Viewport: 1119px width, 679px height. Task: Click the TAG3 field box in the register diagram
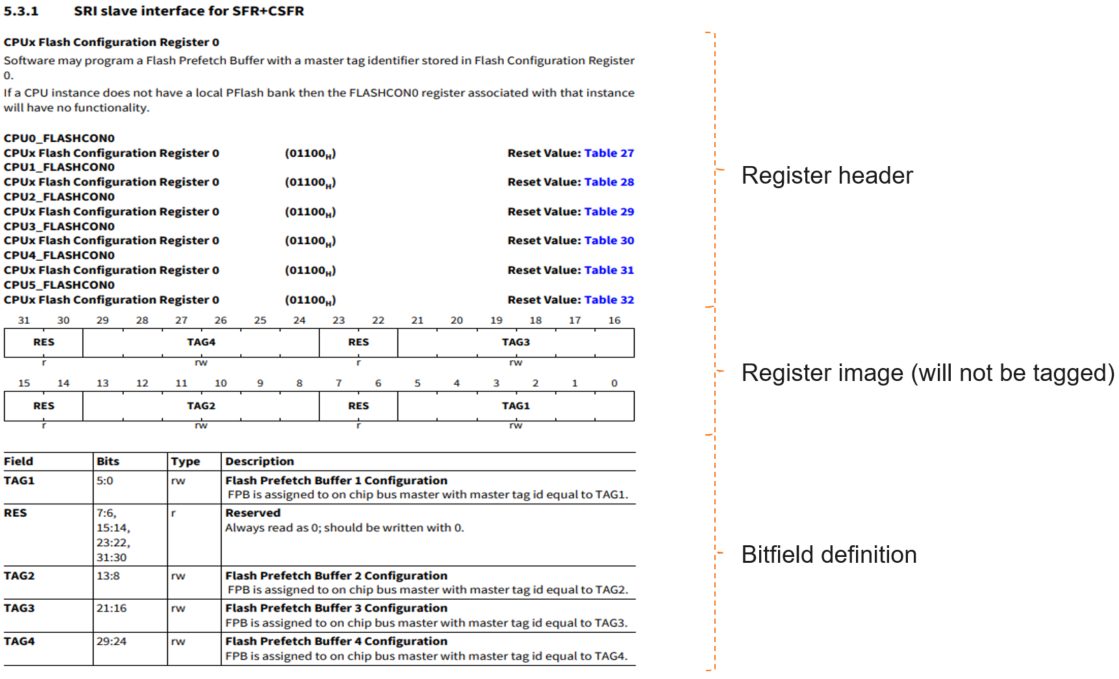point(515,342)
